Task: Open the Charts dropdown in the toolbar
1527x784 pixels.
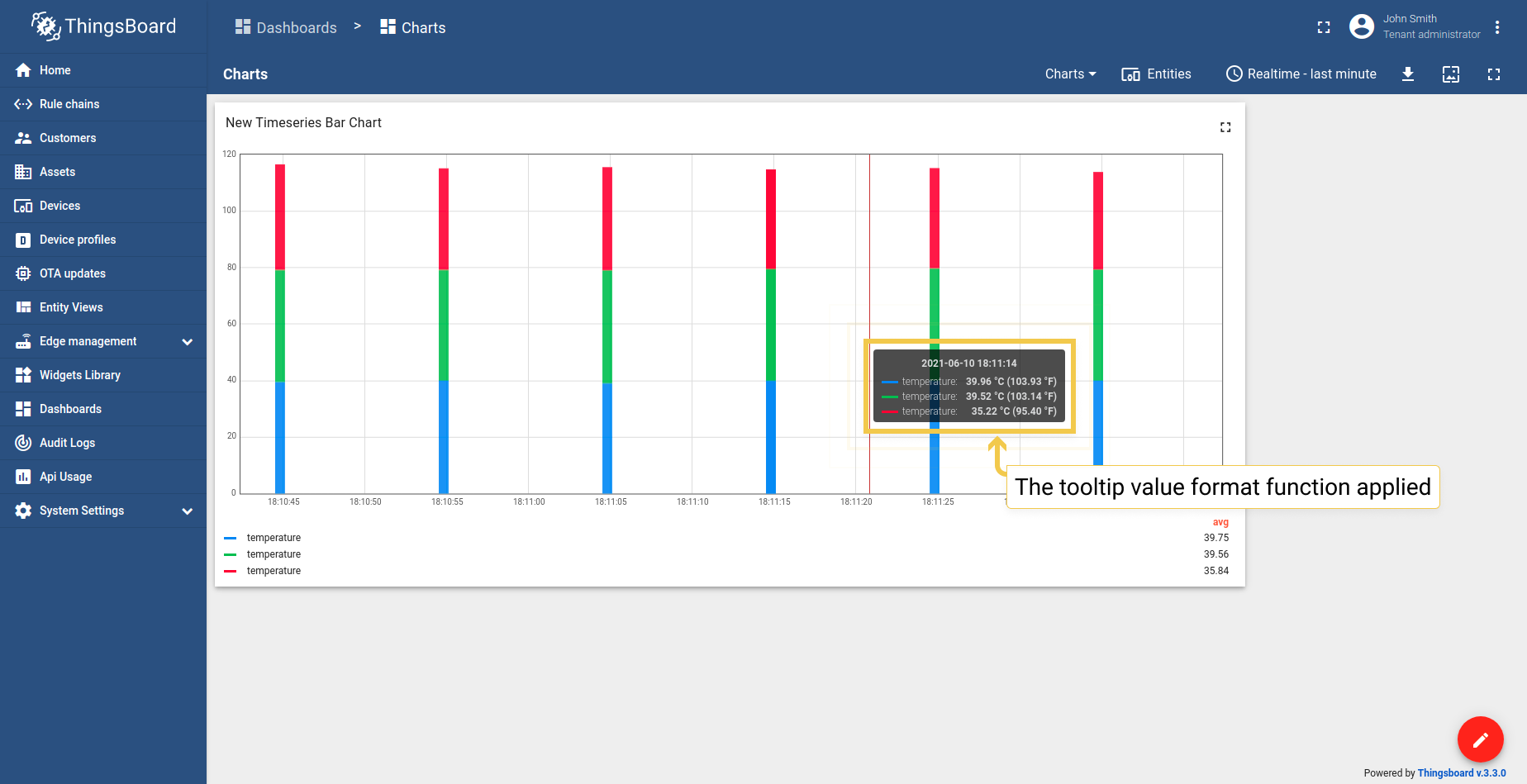Action: click(1069, 74)
